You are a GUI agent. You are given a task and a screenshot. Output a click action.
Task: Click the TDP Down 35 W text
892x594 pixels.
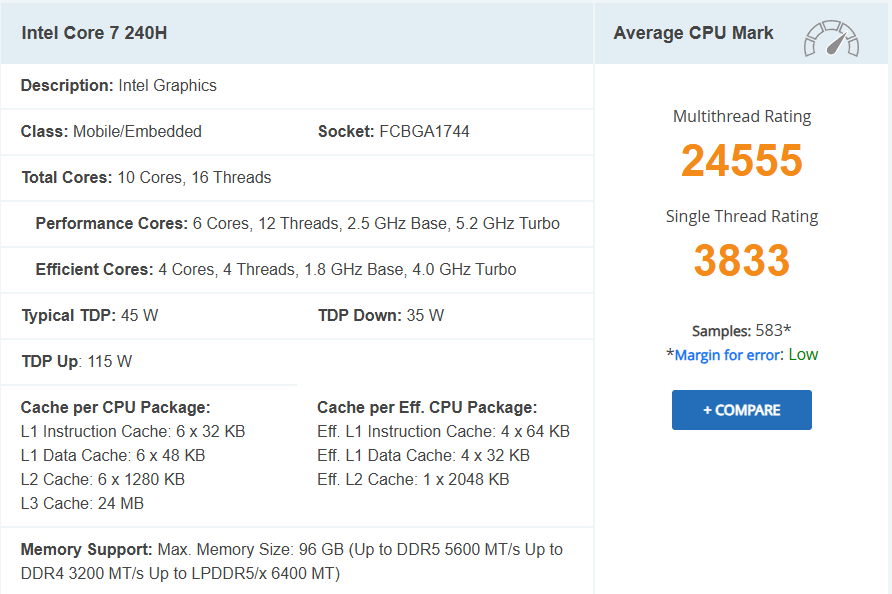380,316
